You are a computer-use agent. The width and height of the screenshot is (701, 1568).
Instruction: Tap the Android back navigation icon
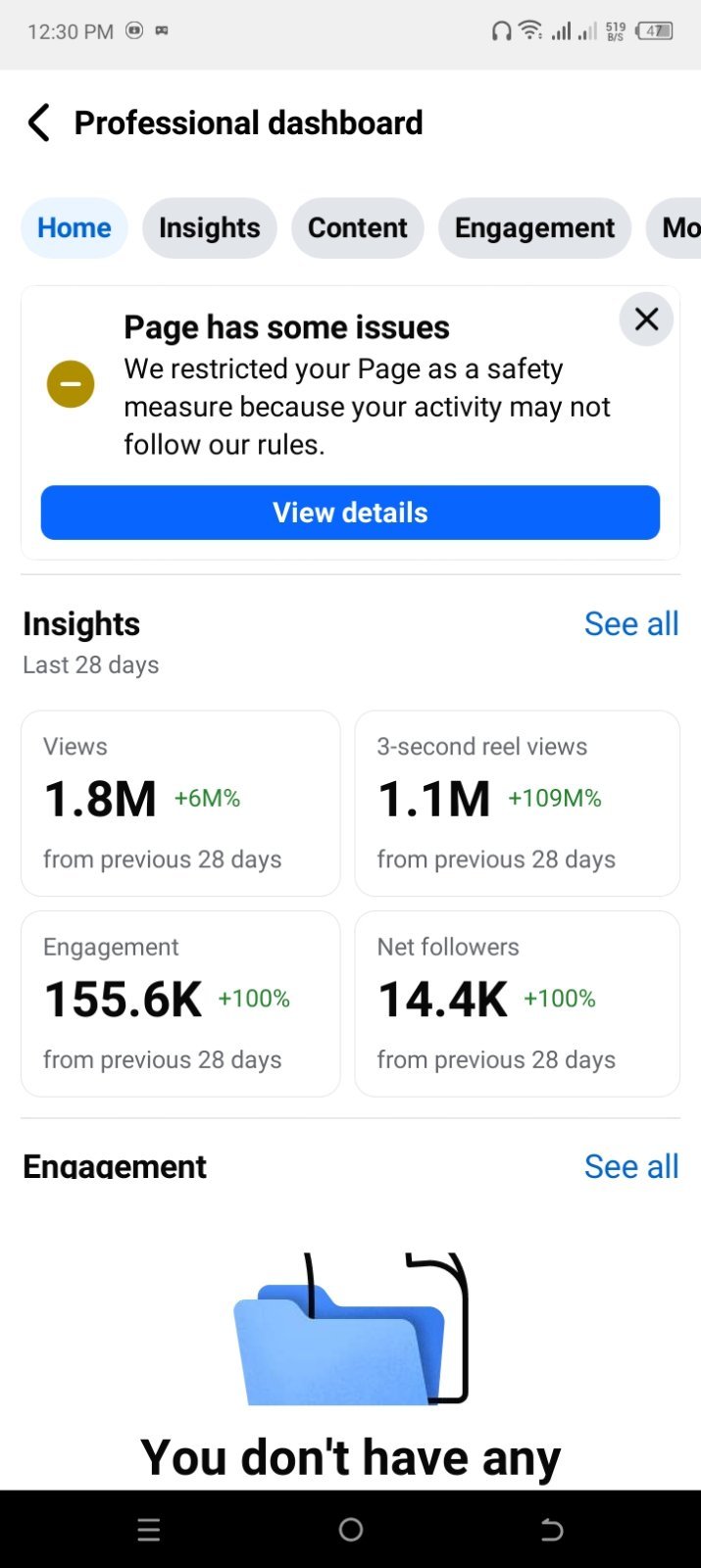point(552,1530)
